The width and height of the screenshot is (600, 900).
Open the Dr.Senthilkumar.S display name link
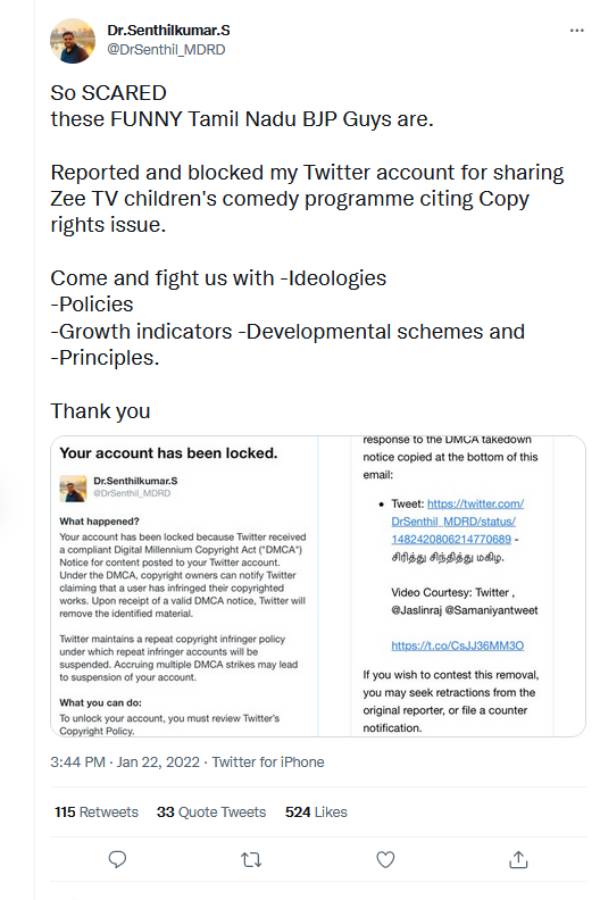pos(168,31)
